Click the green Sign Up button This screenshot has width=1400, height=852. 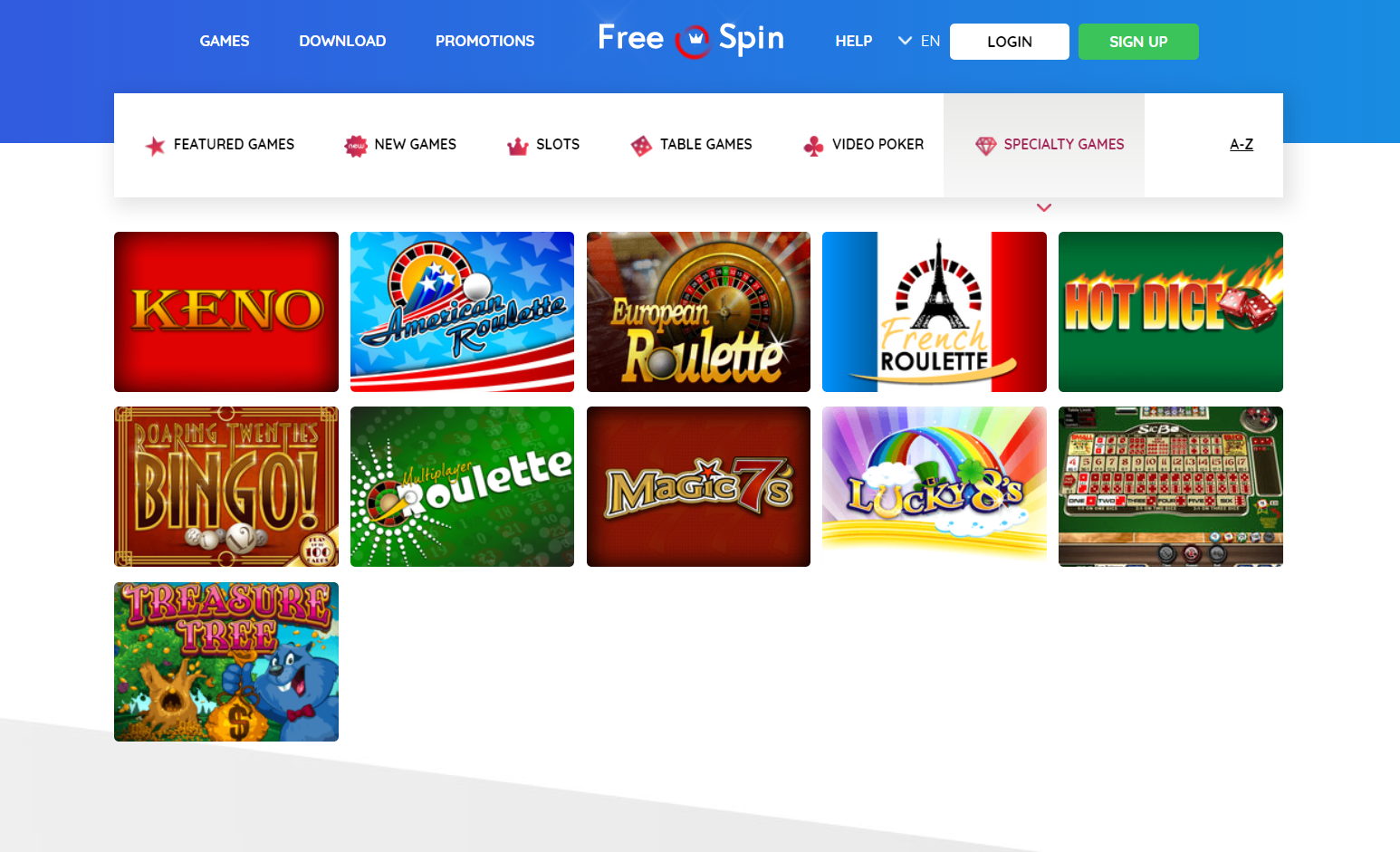1138,42
